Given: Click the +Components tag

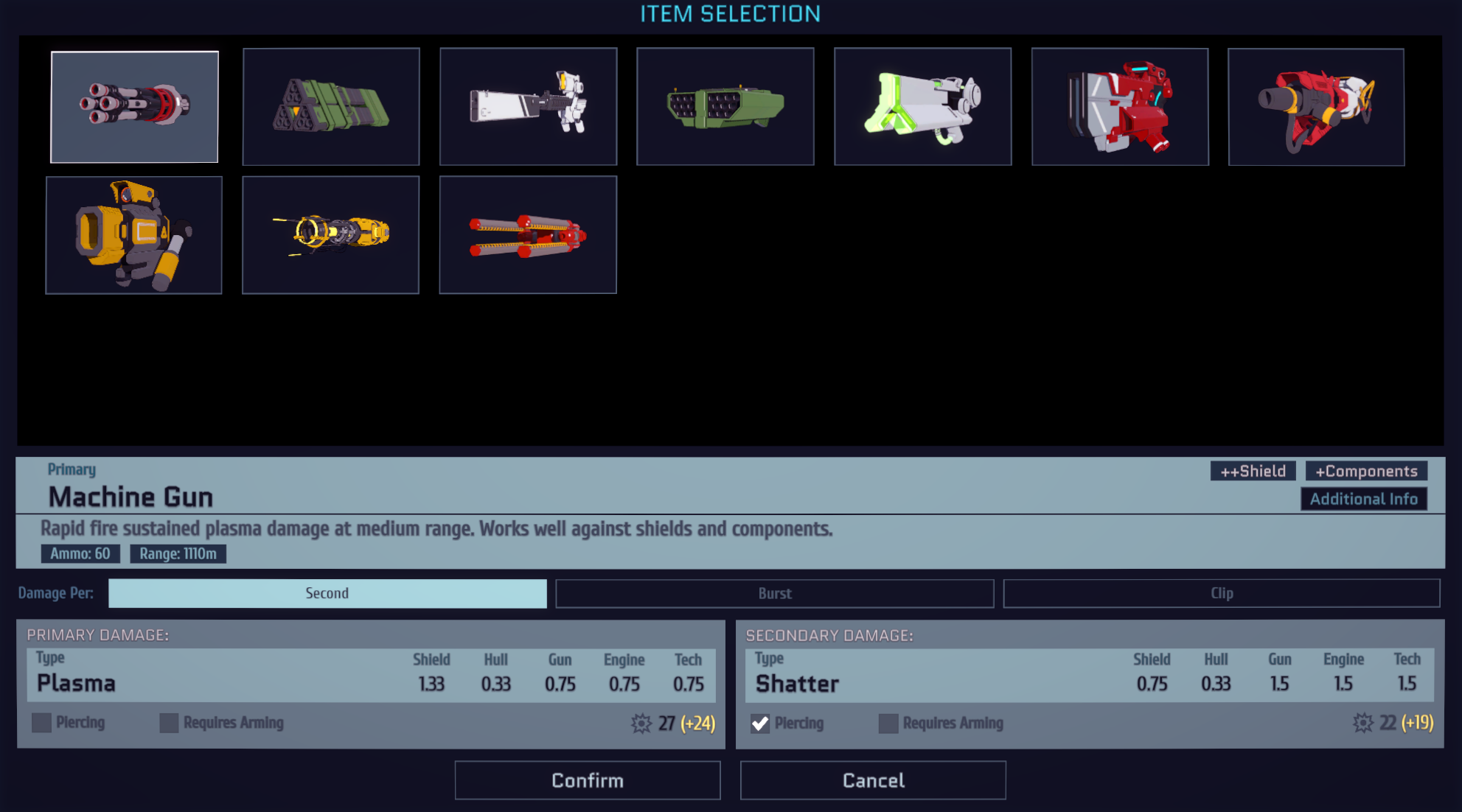Looking at the screenshot, I should tap(1366, 471).
